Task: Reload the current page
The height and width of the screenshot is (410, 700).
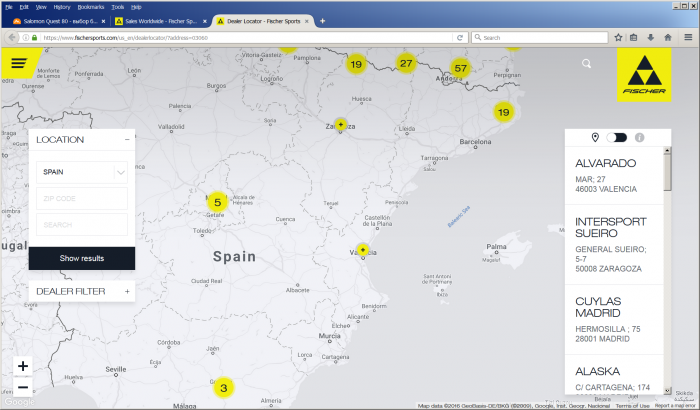Action: tap(460, 38)
